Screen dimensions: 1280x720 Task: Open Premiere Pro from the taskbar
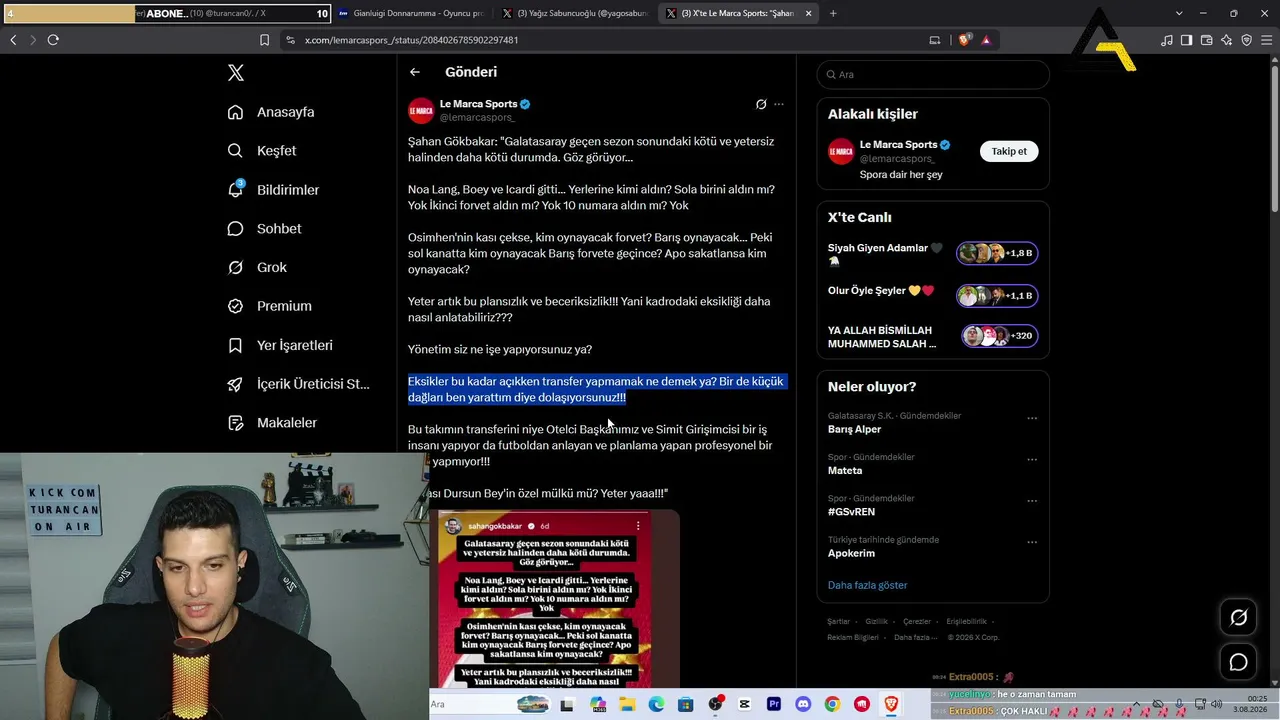tap(773, 704)
